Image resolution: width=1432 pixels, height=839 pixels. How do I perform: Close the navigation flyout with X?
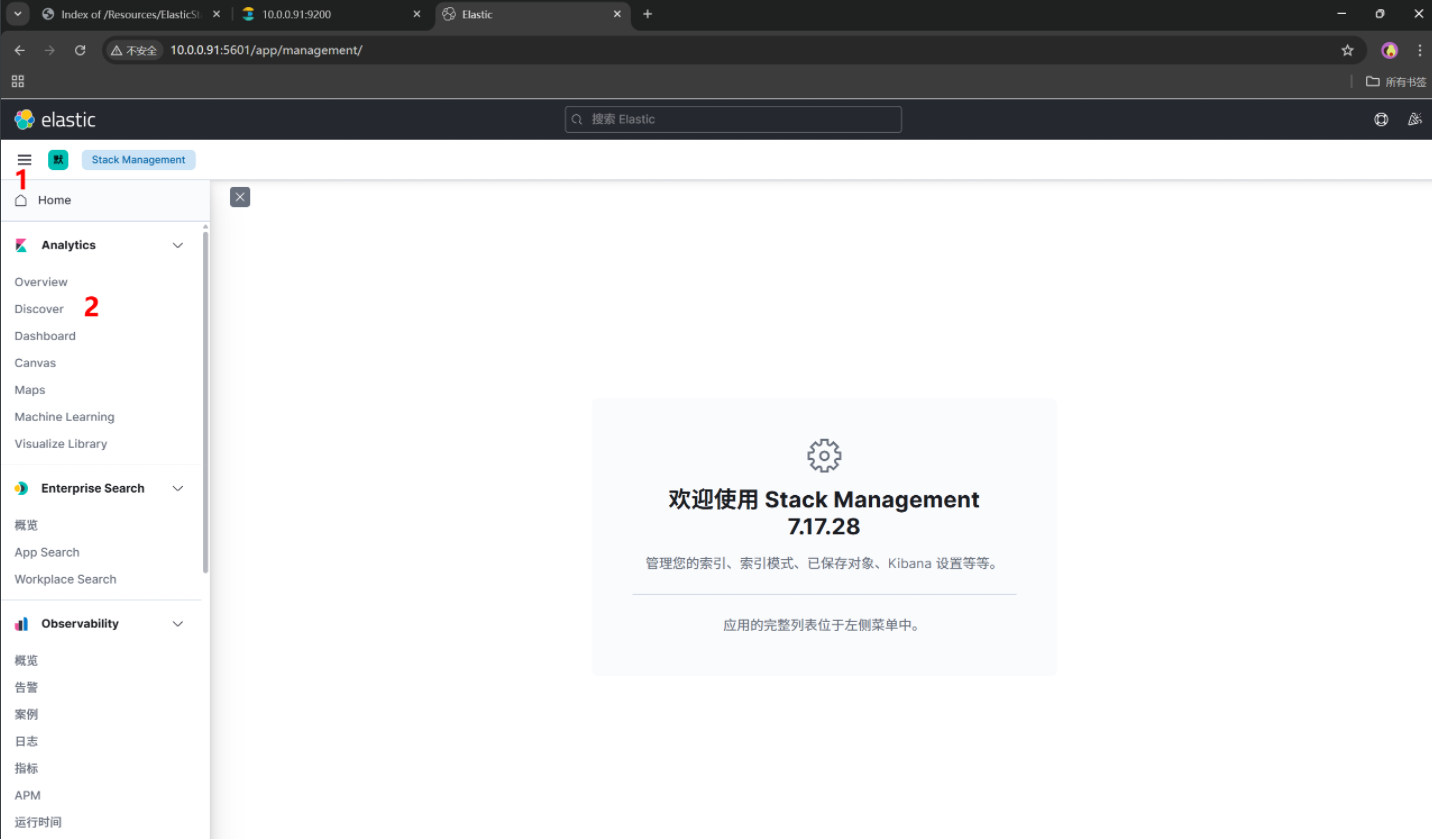coord(240,197)
